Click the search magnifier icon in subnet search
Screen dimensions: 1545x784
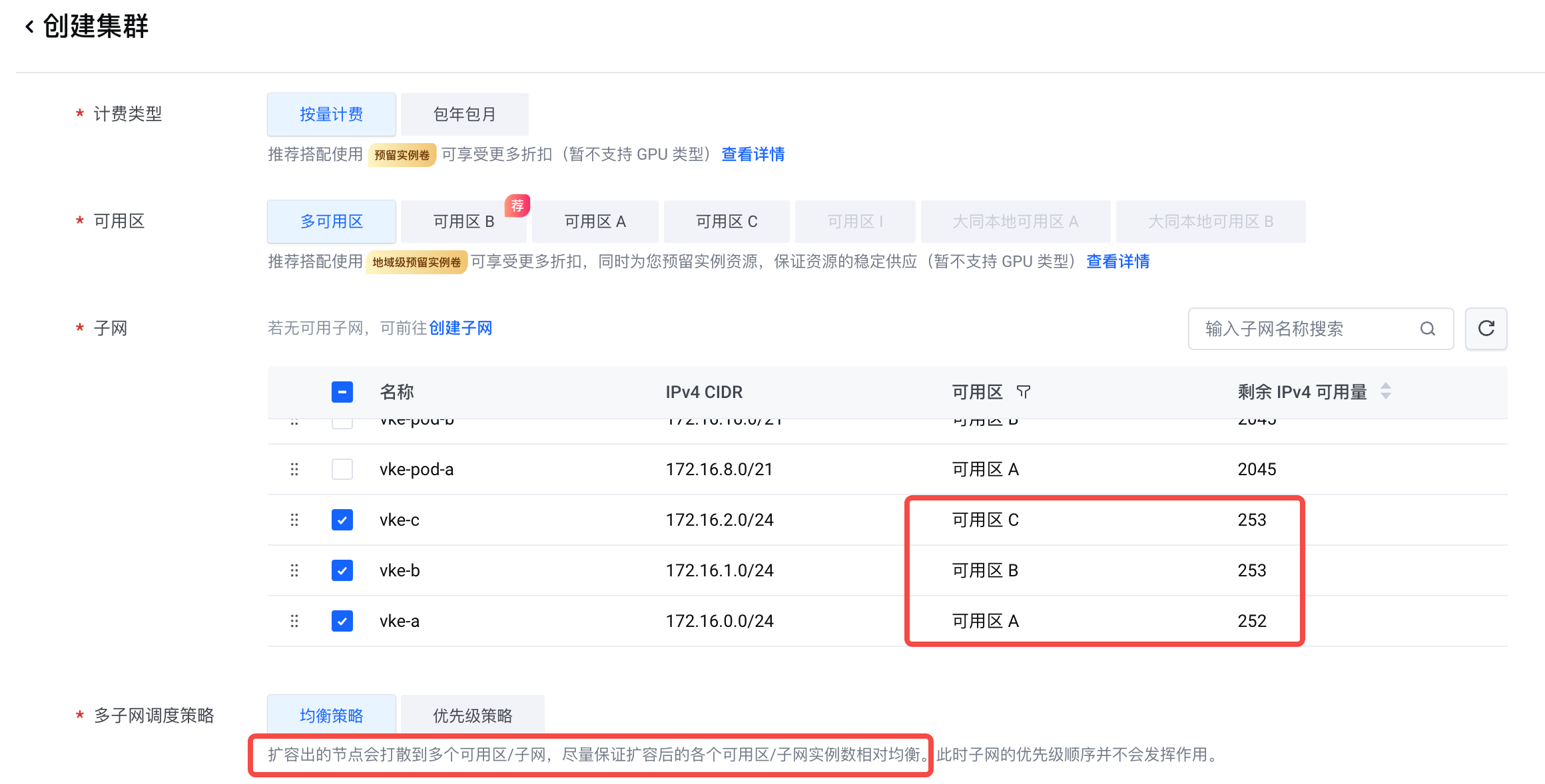coord(1427,329)
